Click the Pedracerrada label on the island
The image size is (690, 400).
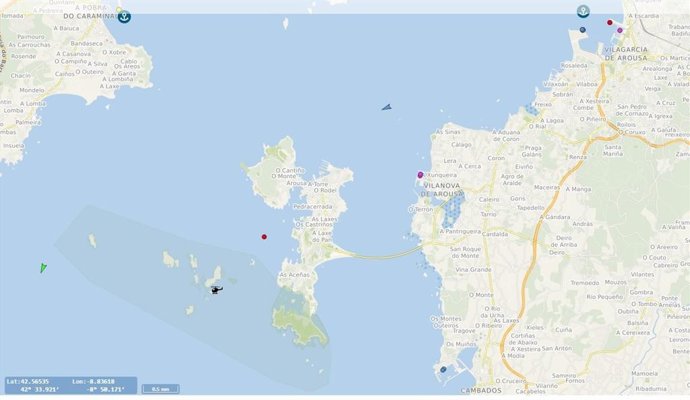(x=314, y=208)
